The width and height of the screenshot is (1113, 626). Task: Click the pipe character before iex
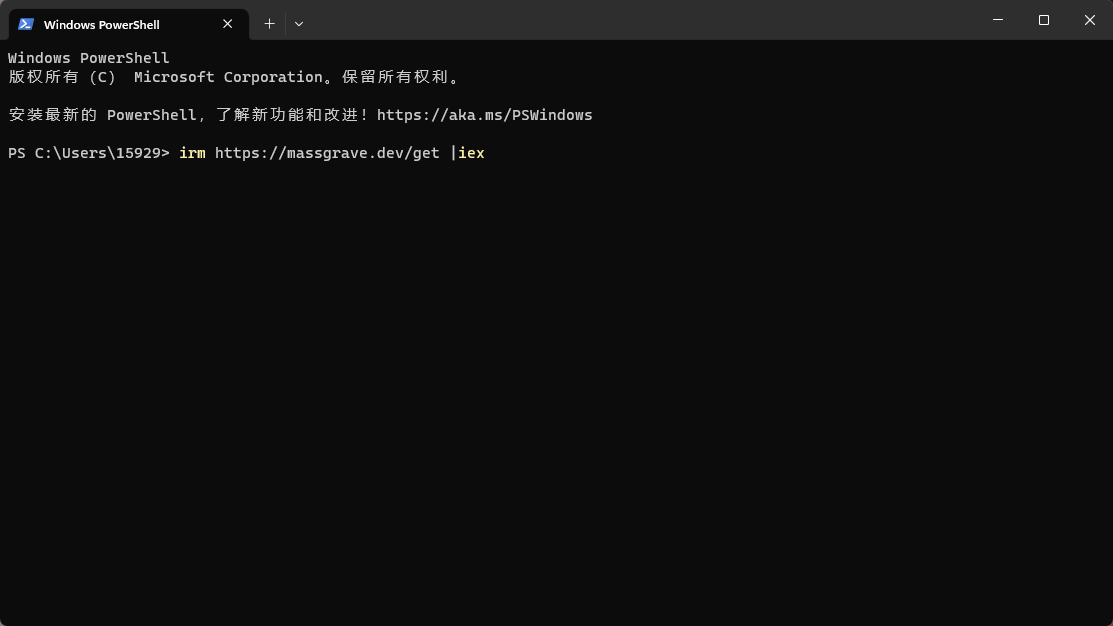(453, 153)
